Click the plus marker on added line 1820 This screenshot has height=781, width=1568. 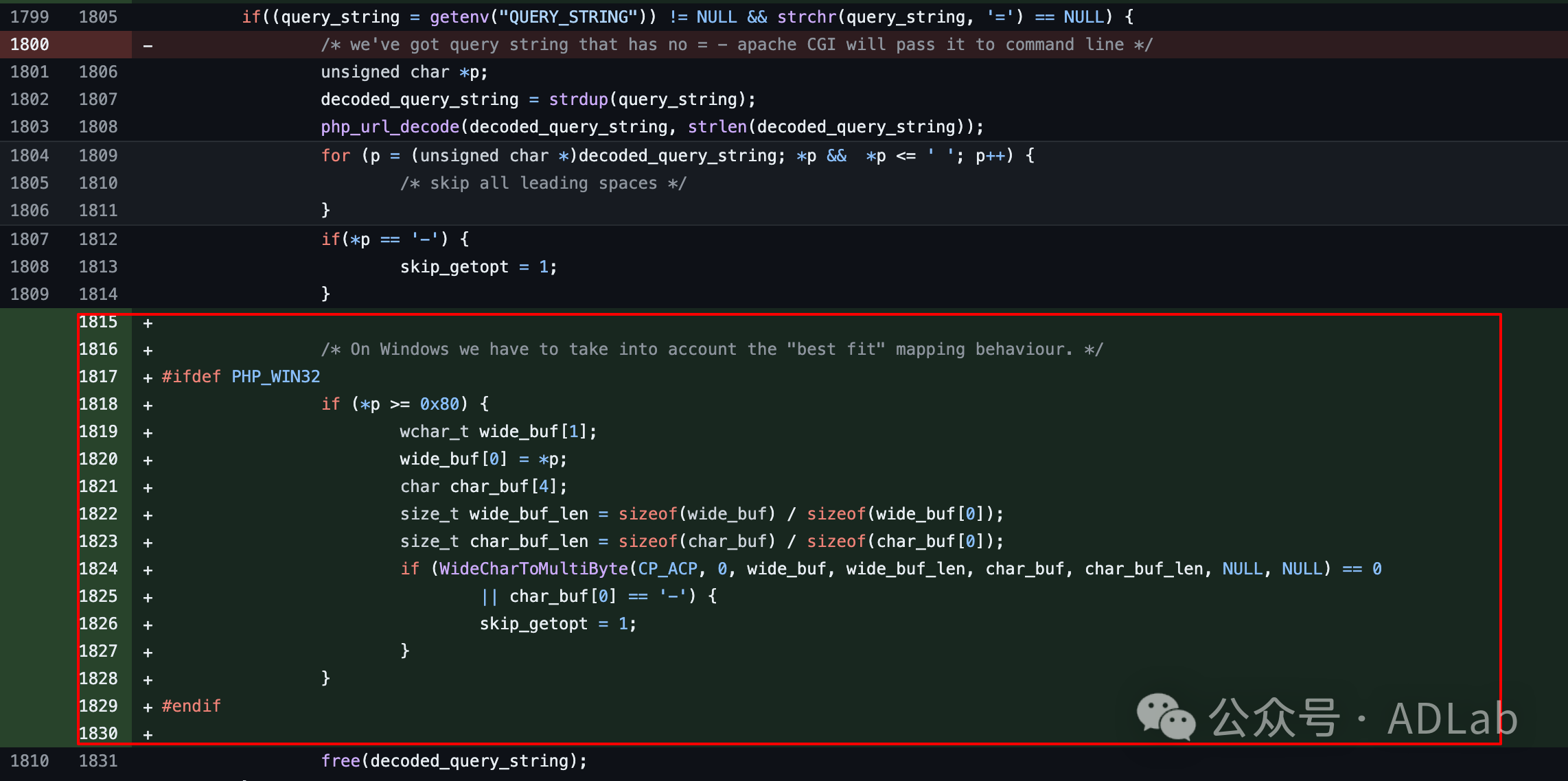148,460
